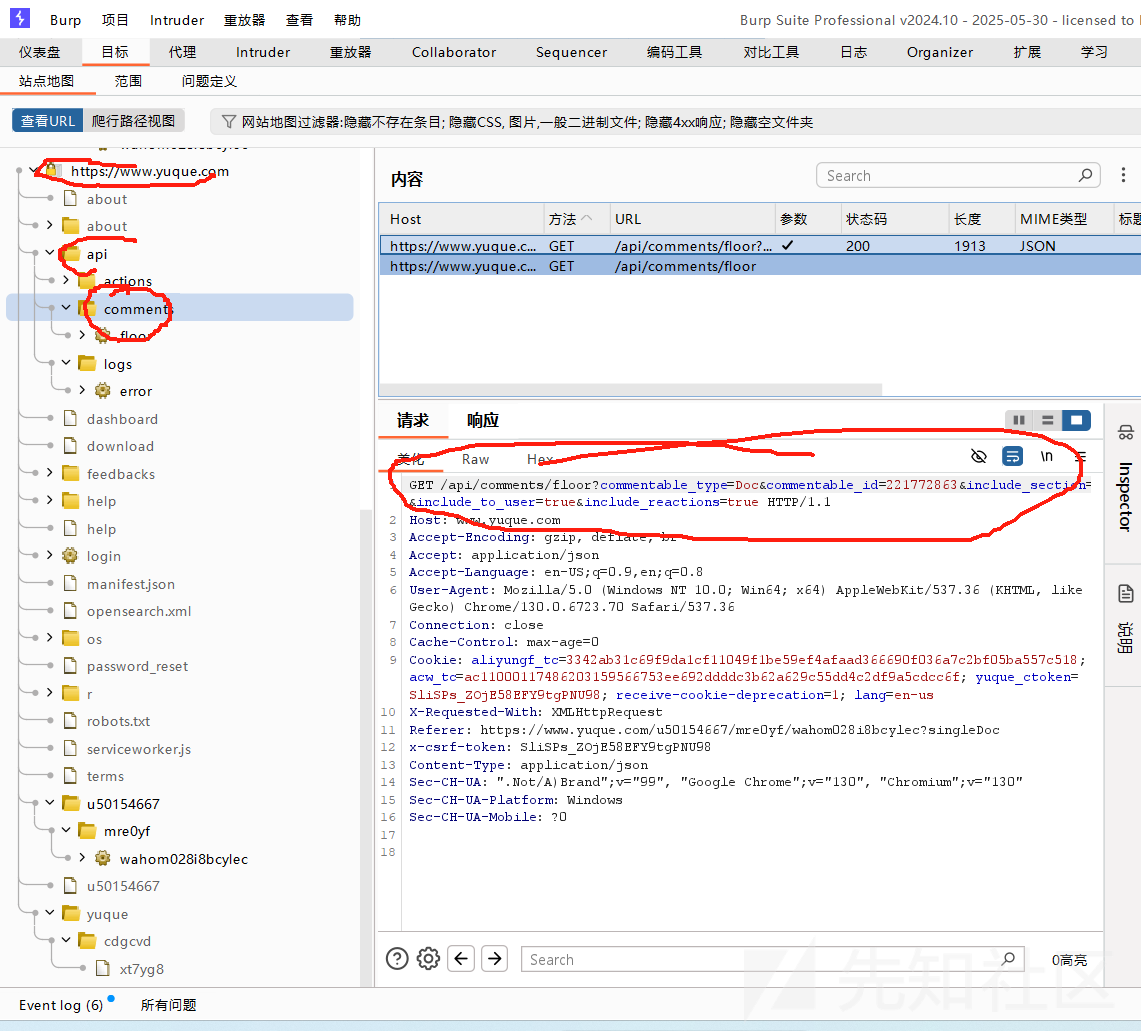Open the 响应 response tab
This screenshot has width=1141, height=1031.
point(482,420)
